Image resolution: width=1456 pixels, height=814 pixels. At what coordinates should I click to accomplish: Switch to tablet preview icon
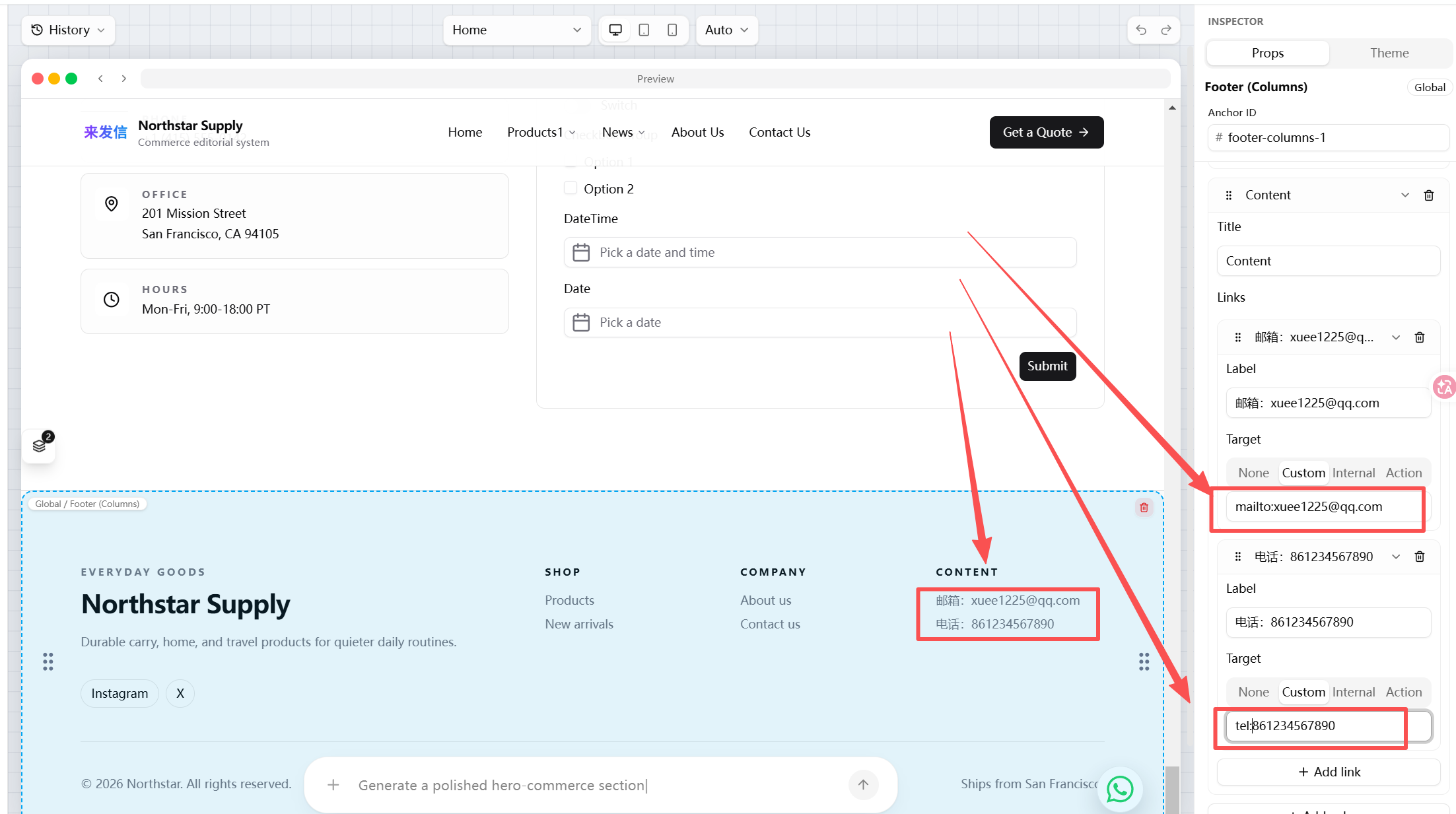(x=644, y=30)
